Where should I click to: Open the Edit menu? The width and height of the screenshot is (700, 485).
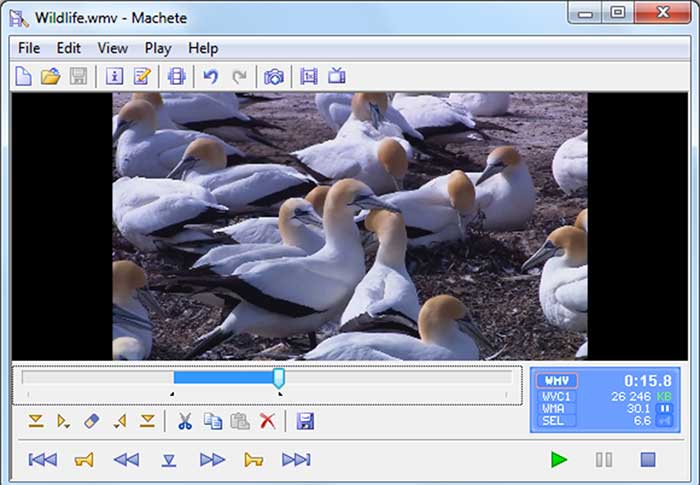coord(68,48)
